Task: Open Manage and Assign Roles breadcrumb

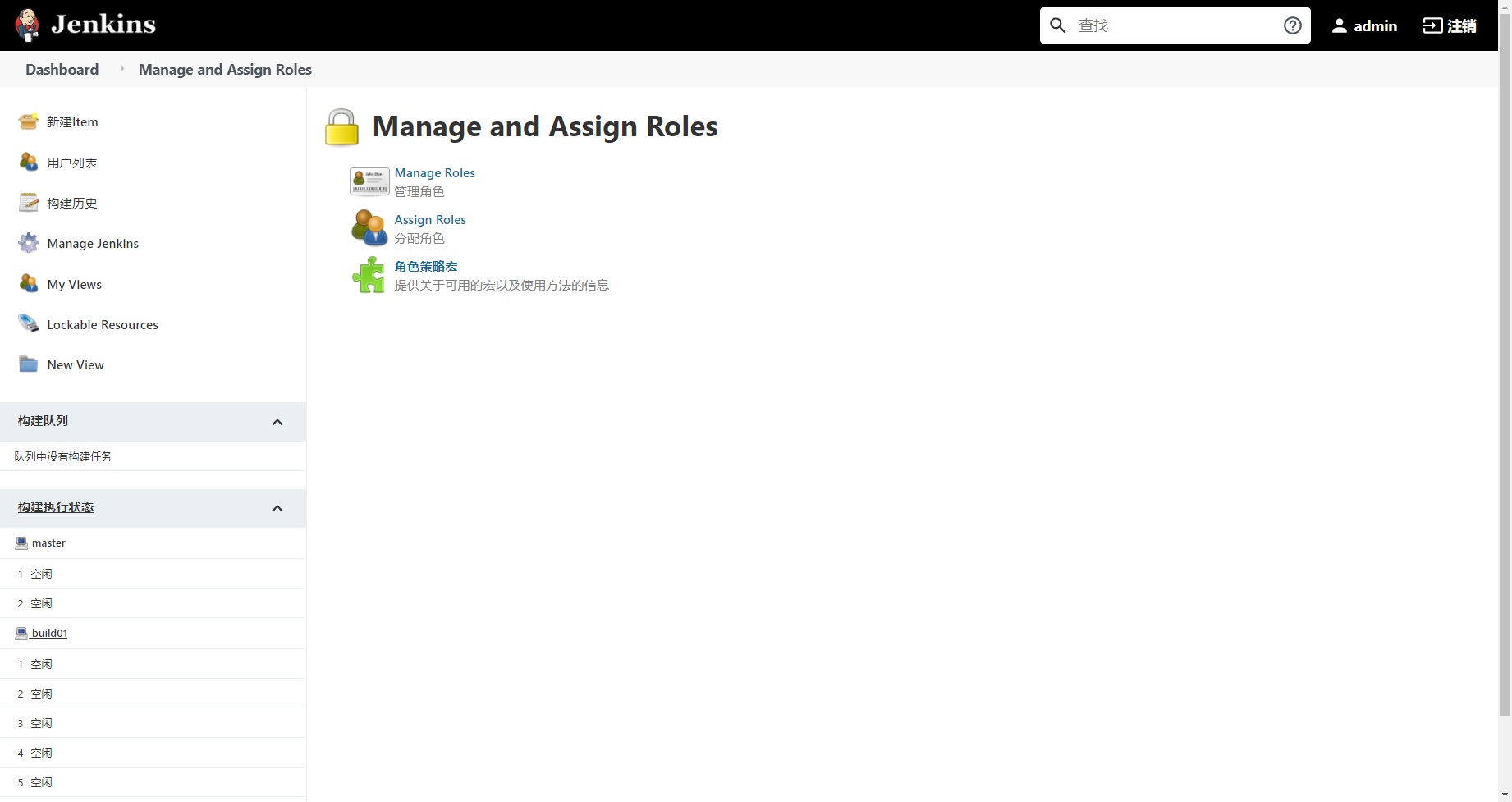Action: click(x=225, y=70)
